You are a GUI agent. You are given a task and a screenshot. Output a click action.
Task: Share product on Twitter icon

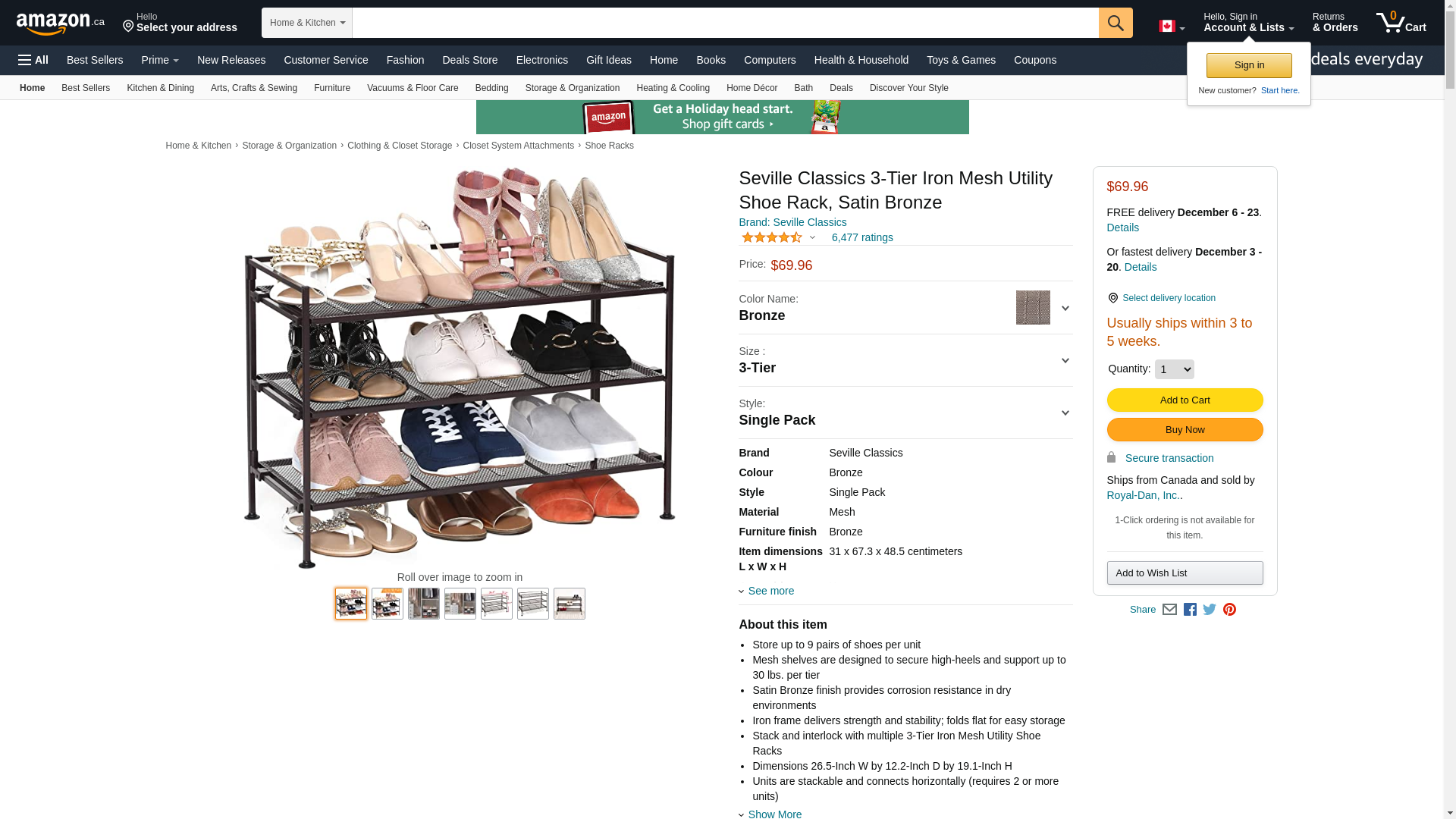click(x=1210, y=610)
